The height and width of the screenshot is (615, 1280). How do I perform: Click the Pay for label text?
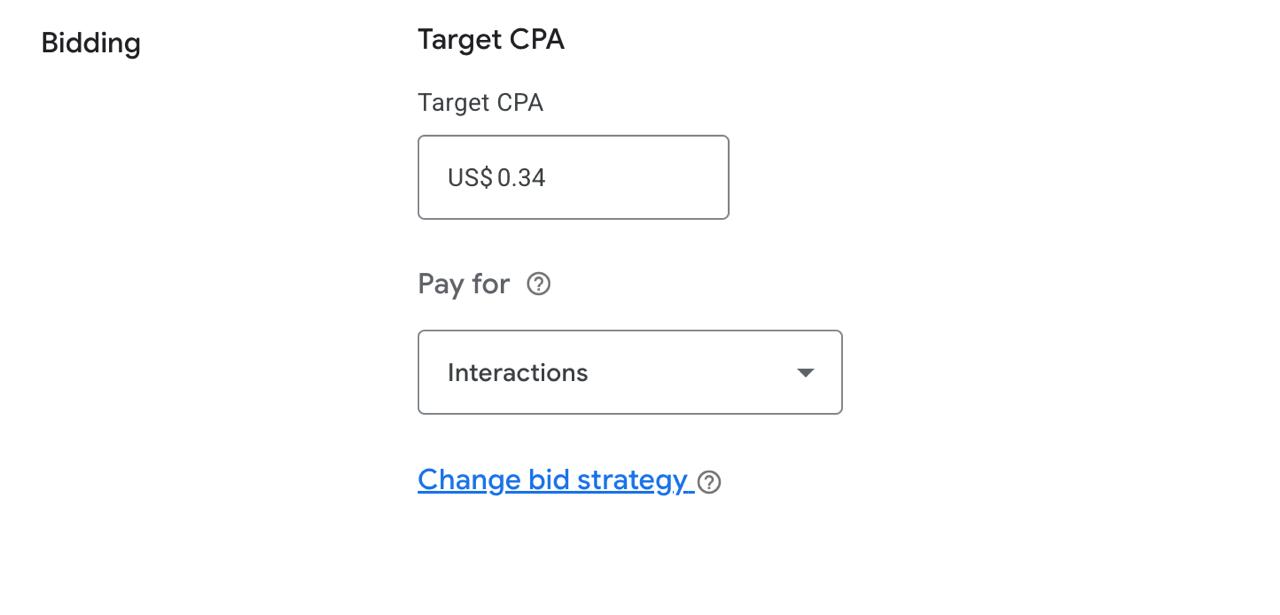[x=463, y=284]
